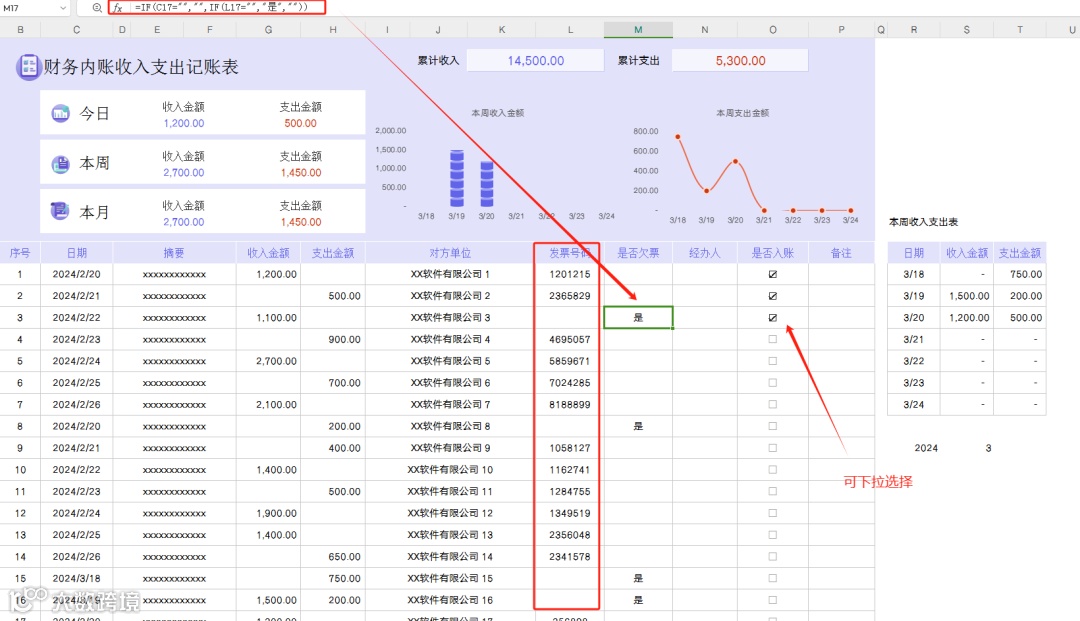Image resolution: width=1080 pixels, height=621 pixels.
Task: Click the 发票号码 column header cell
Action: click(x=569, y=253)
